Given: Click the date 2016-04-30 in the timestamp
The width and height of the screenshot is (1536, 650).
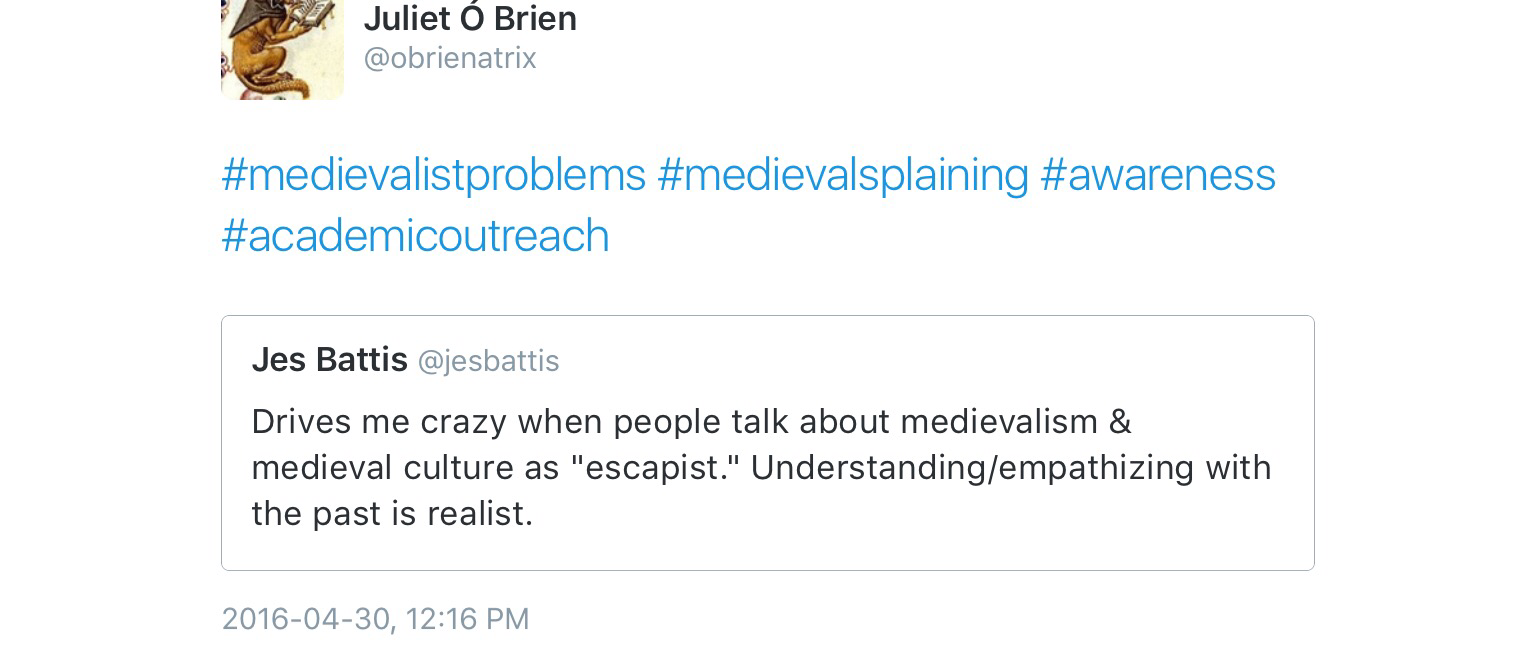Looking at the screenshot, I should tap(304, 619).
